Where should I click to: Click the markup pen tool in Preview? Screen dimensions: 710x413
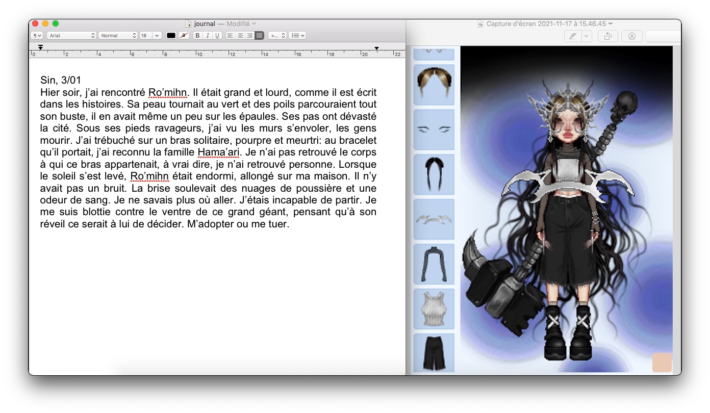tap(573, 36)
